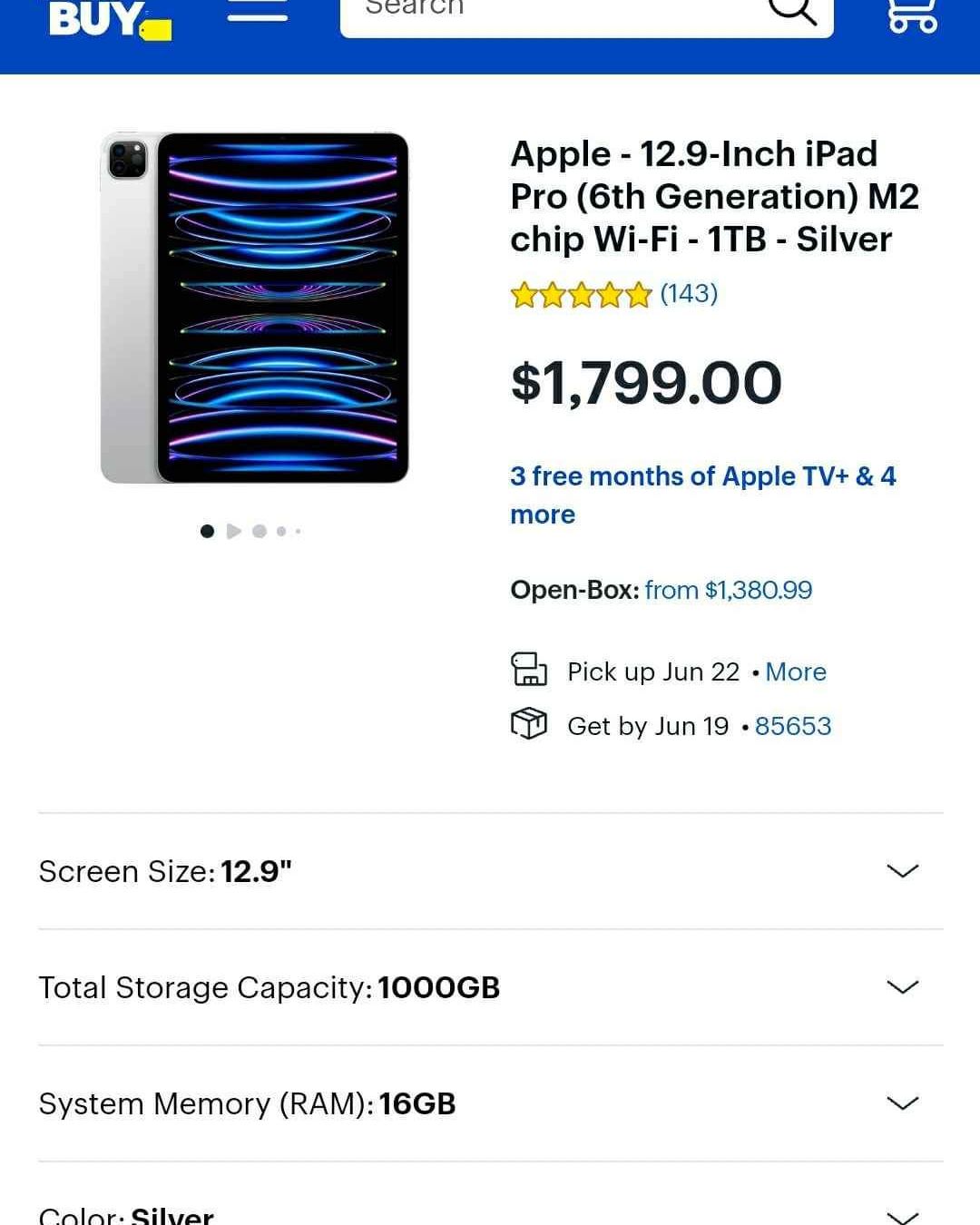This screenshot has width=980, height=1225.
Task: Click the magnifying glass search icon
Action: click(792, 10)
